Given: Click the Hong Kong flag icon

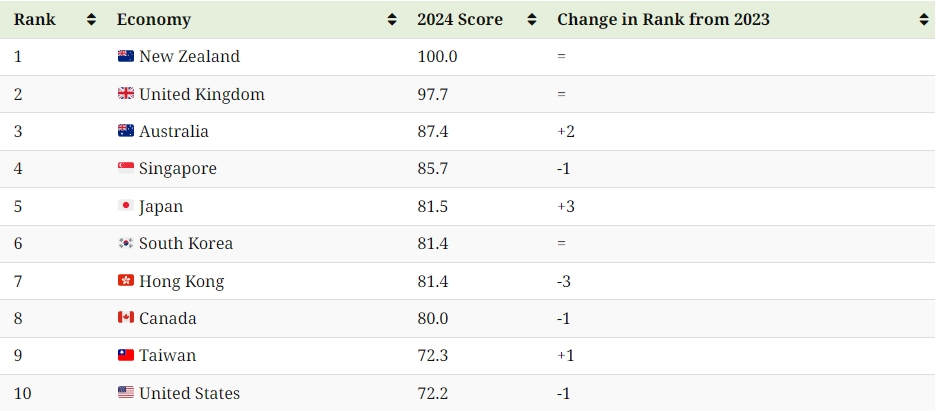Looking at the screenshot, I should [x=126, y=280].
